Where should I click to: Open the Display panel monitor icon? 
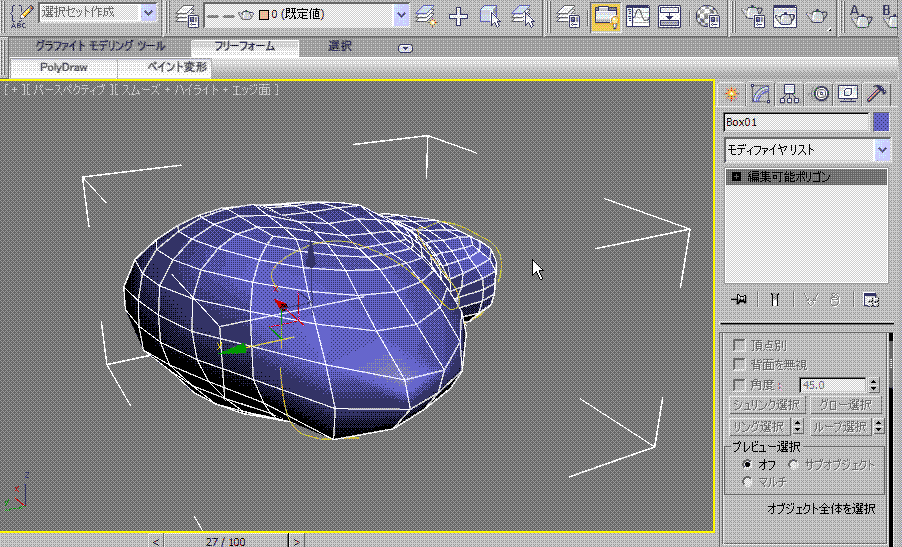[848, 93]
